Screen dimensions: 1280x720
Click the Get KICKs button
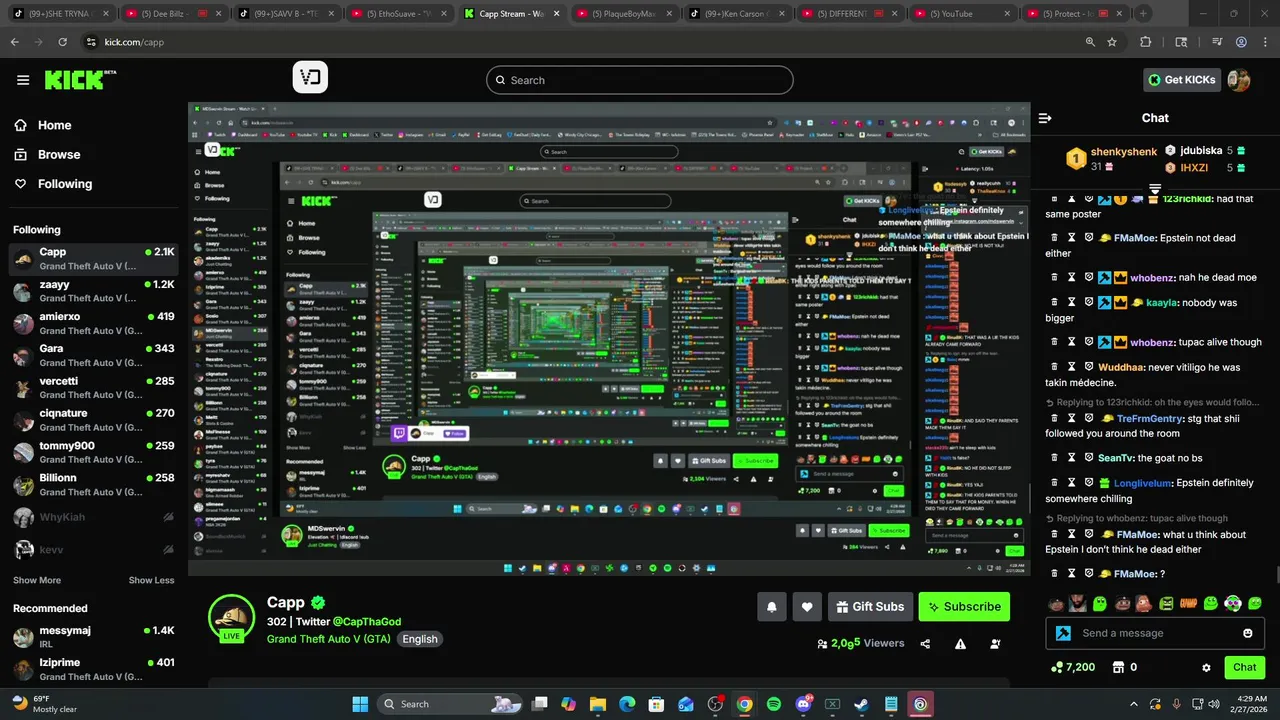[1181, 80]
